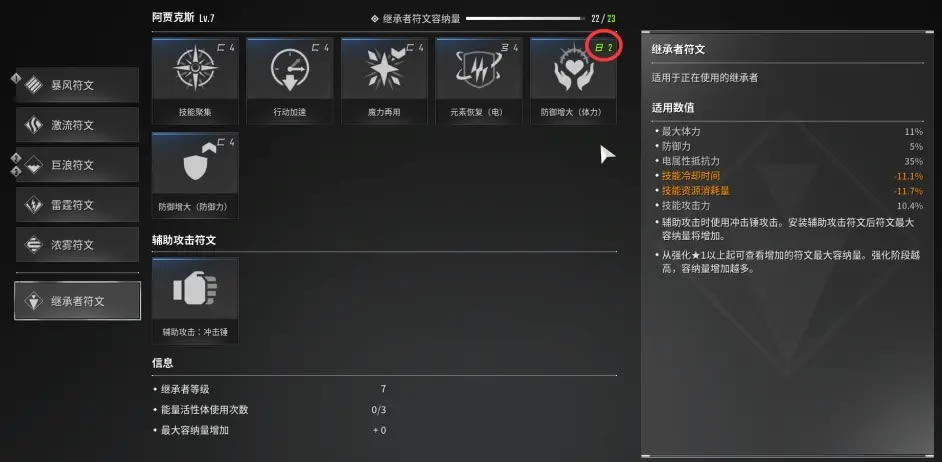Image resolution: width=942 pixels, height=462 pixels.
Task: Select the 行动加速 rune card
Action: pyautogui.click(x=290, y=81)
